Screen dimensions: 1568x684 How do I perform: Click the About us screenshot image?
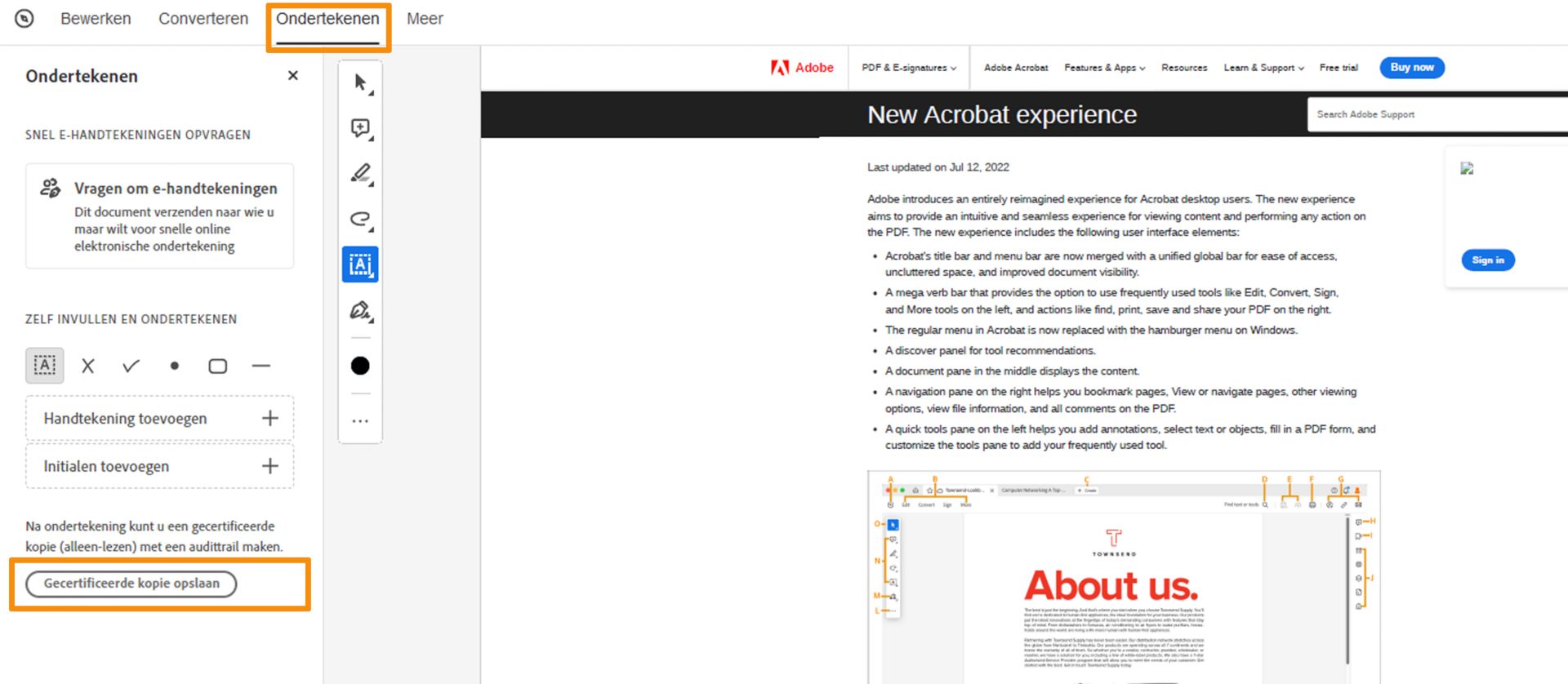click(1124, 577)
